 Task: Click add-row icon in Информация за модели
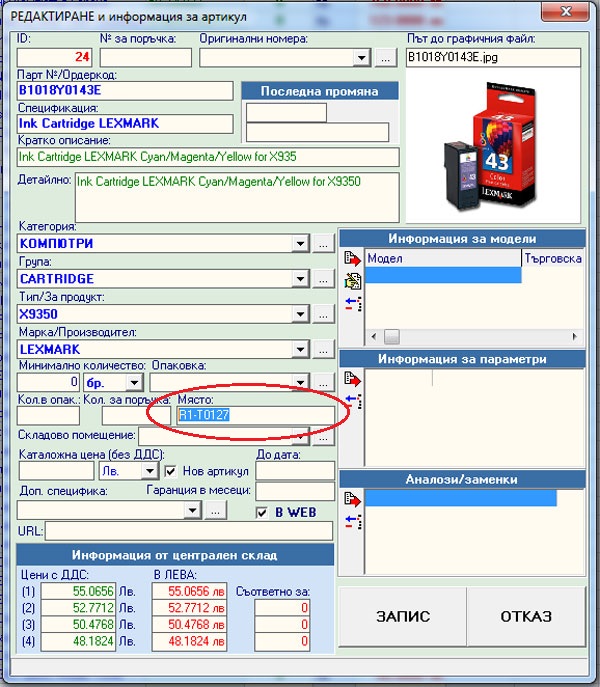point(352,259)
